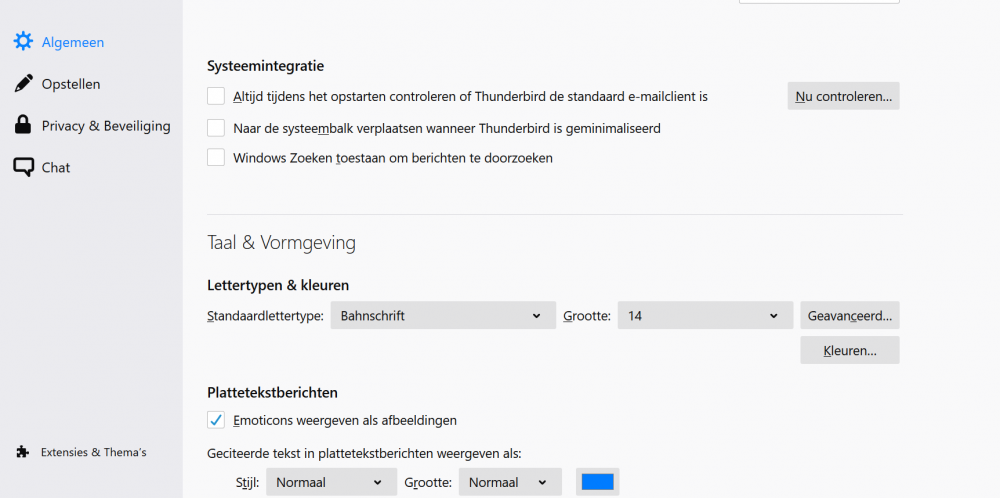1000x498 pixels.
Task: Toggle minimize to system tray checkbox
Action: tap(216, 128)
